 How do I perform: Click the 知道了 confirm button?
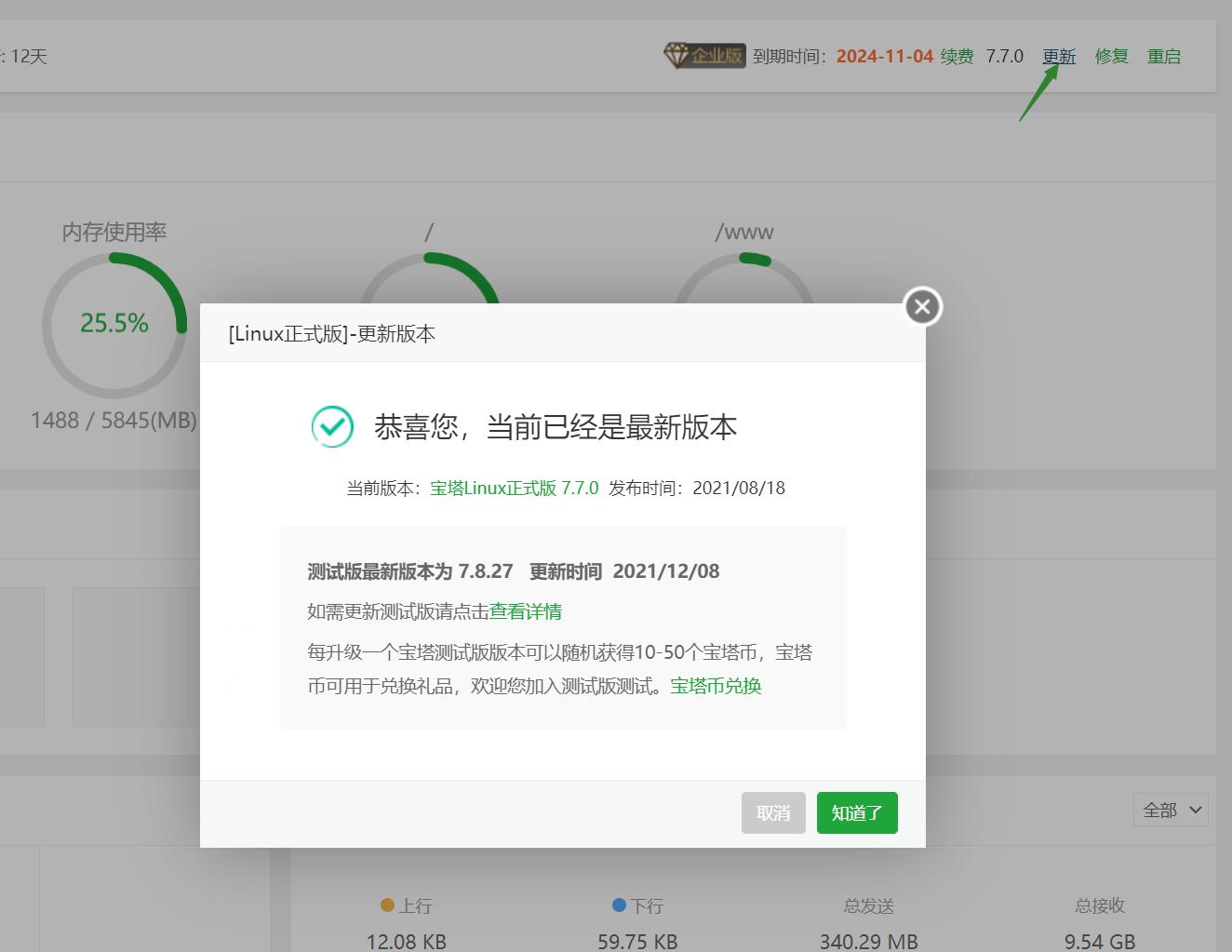857,812
